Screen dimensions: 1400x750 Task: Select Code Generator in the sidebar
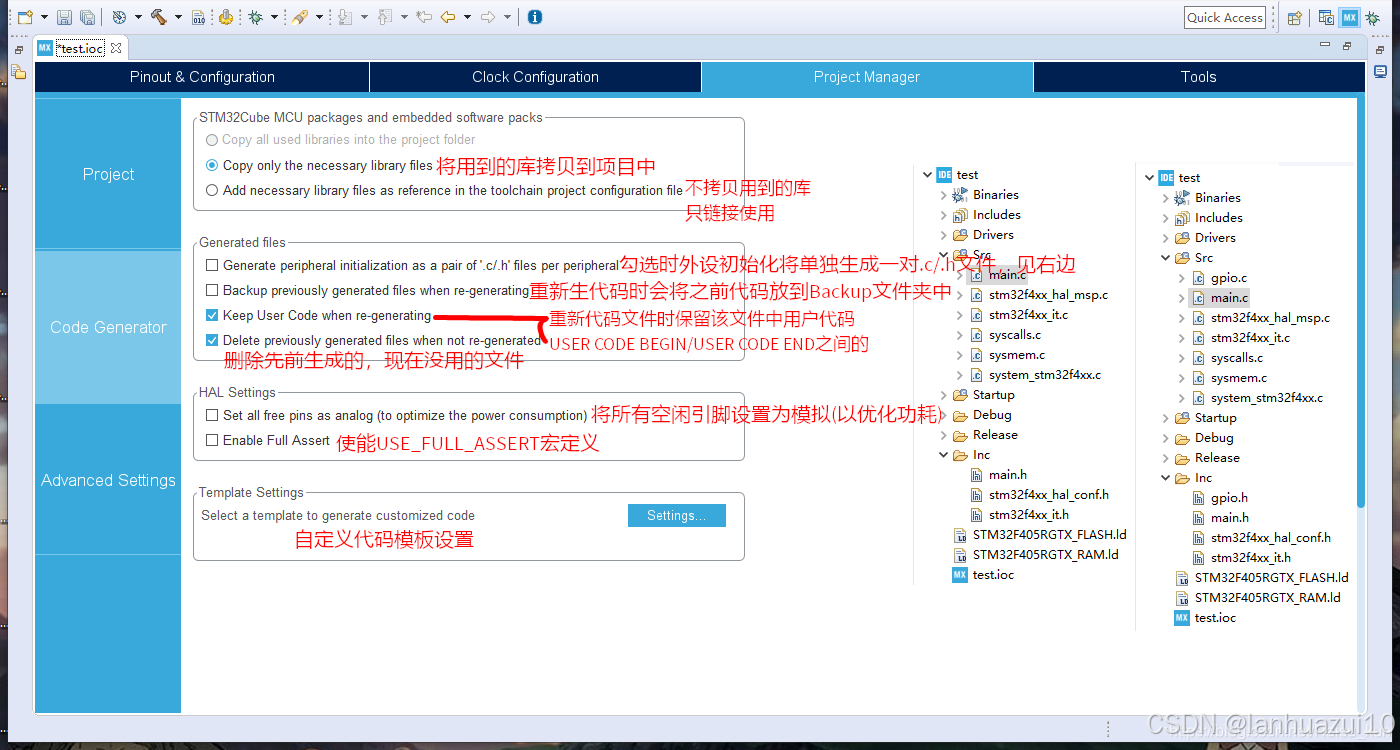tap(108, 327)
